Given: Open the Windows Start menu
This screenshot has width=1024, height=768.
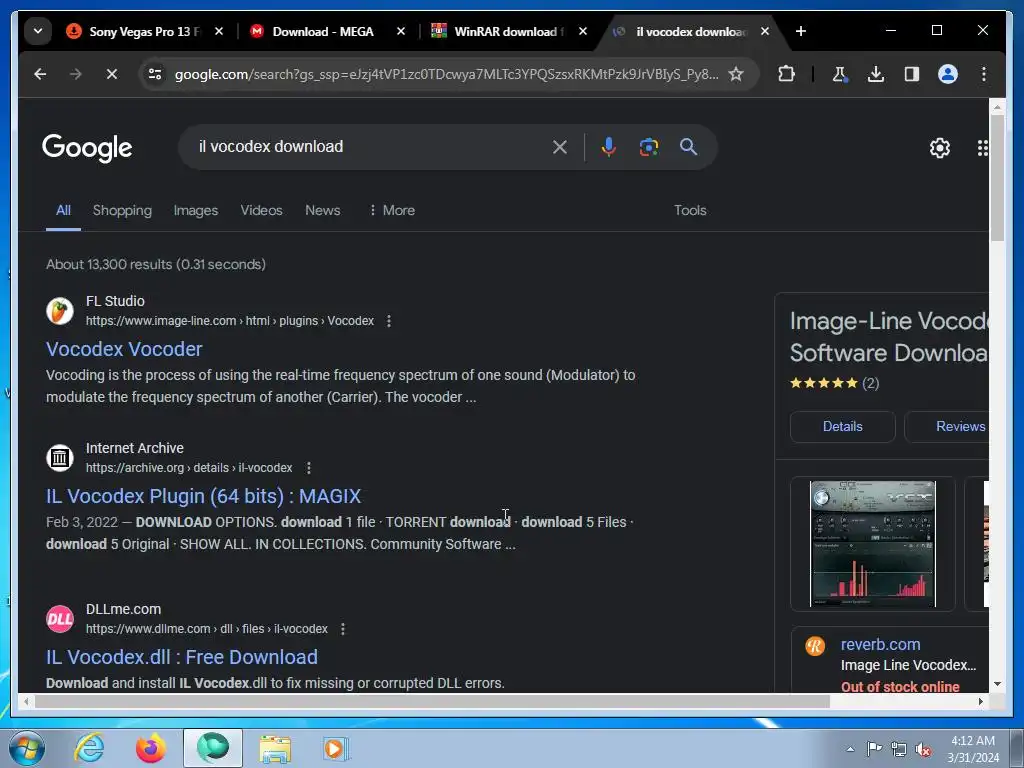Looking at the screenshot, I should coord(27,748).
